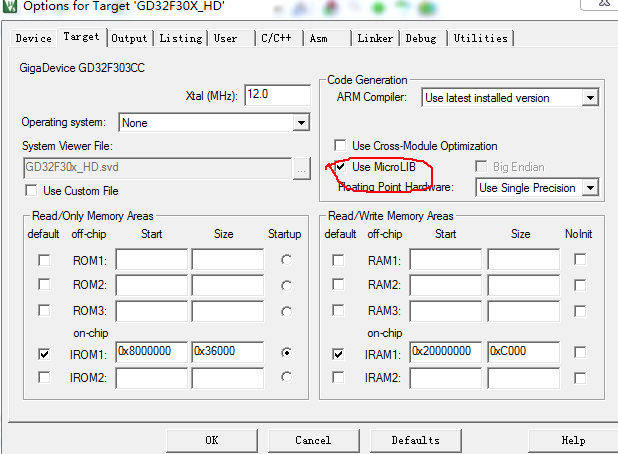This screenshot has width=618, height=454.
Task: Check the IRAM2 NoInit checkbox
Action: 580,378
